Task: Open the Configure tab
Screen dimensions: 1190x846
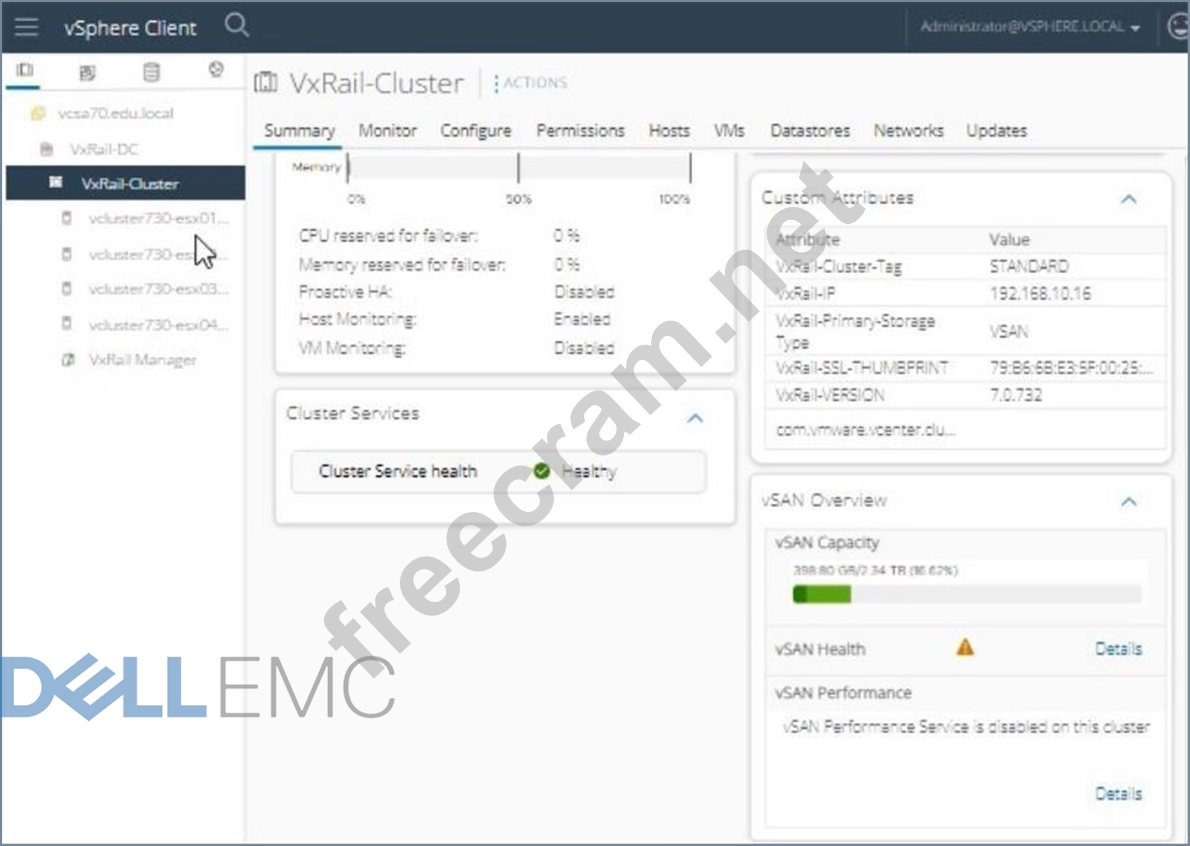Action: (x=475, y=131)
